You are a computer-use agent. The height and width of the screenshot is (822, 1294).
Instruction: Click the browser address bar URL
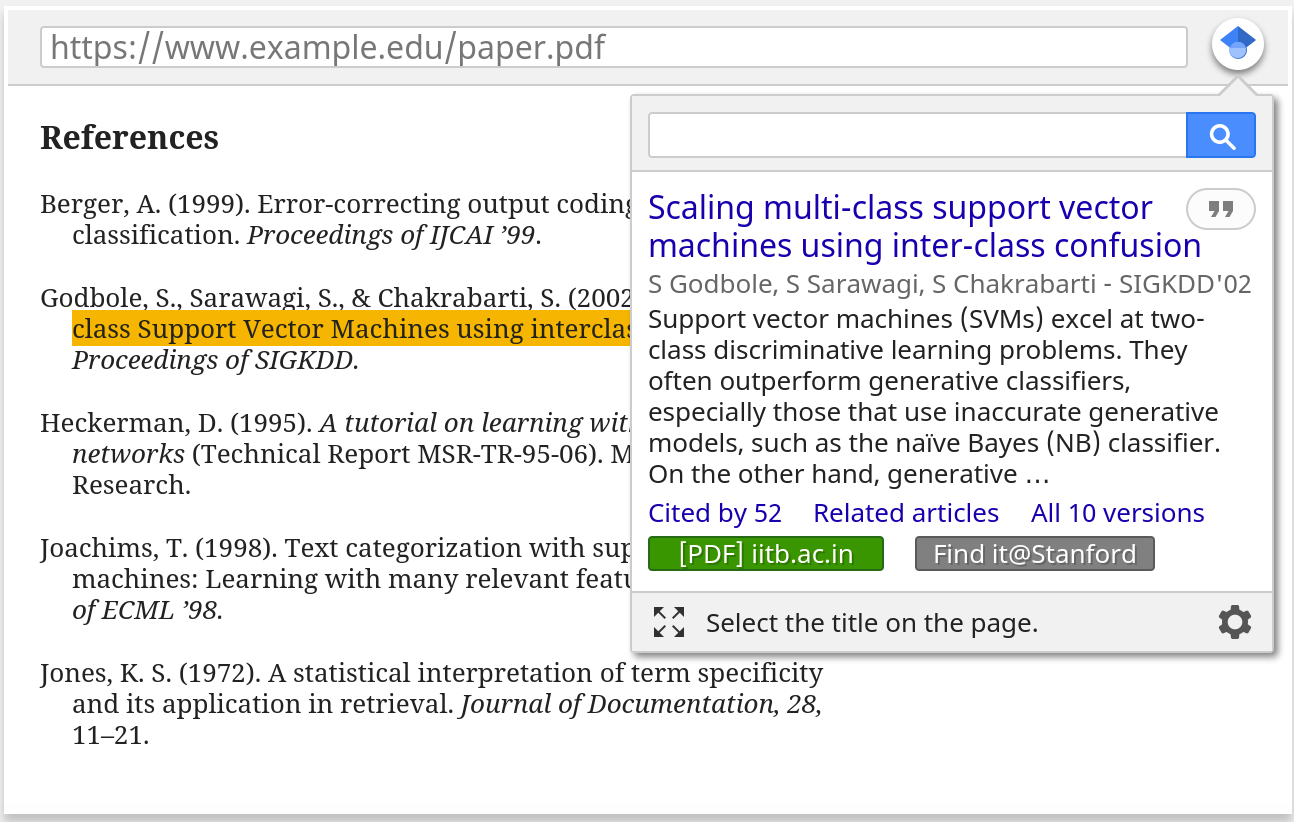(x=613, y=47)
